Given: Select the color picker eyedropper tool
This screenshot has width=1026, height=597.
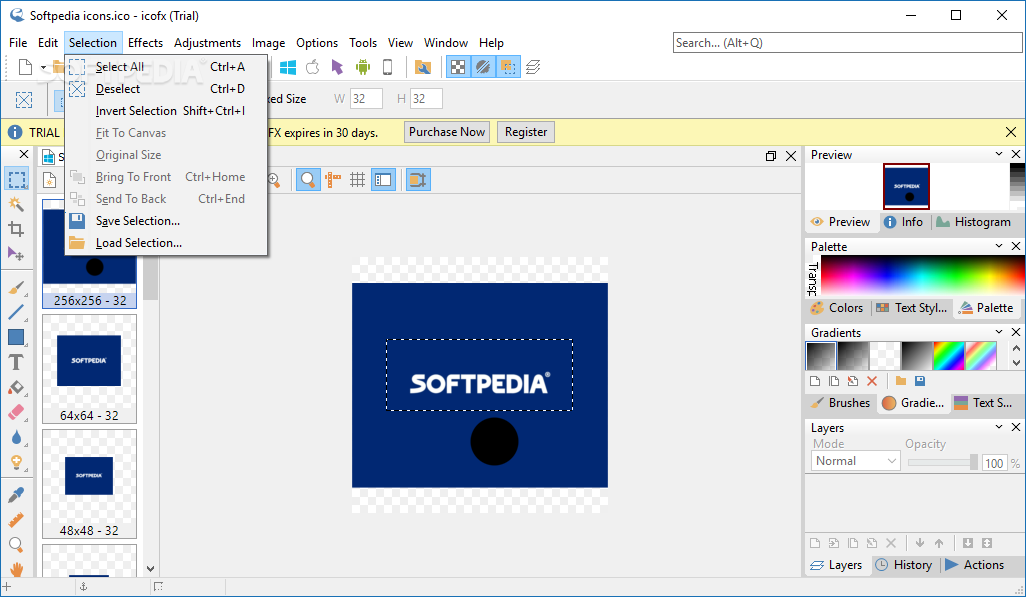Looking at the screenshot, I should [x=16, y=495].
